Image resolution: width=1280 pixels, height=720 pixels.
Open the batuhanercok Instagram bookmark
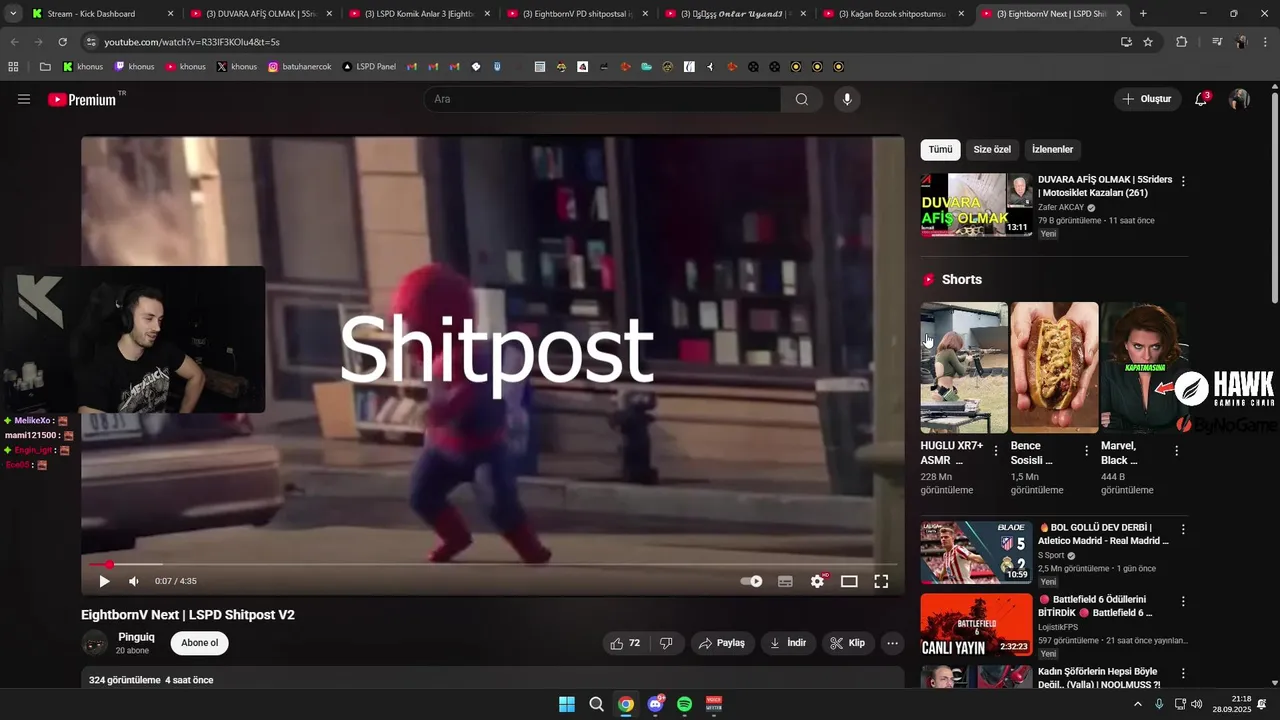pyautogui.click(x=299, y=67)
